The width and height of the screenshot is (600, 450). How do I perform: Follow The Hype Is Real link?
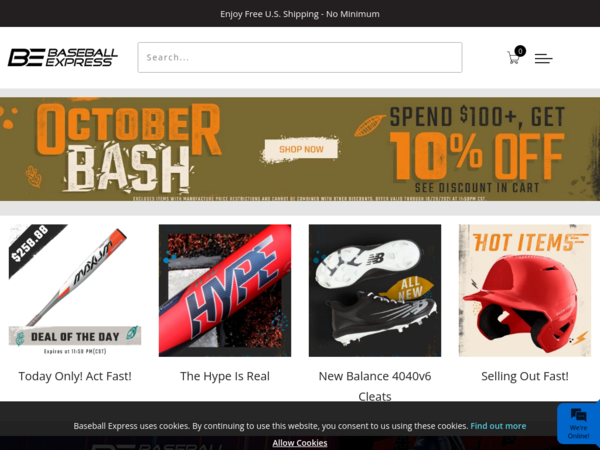(x=225, y=376)
